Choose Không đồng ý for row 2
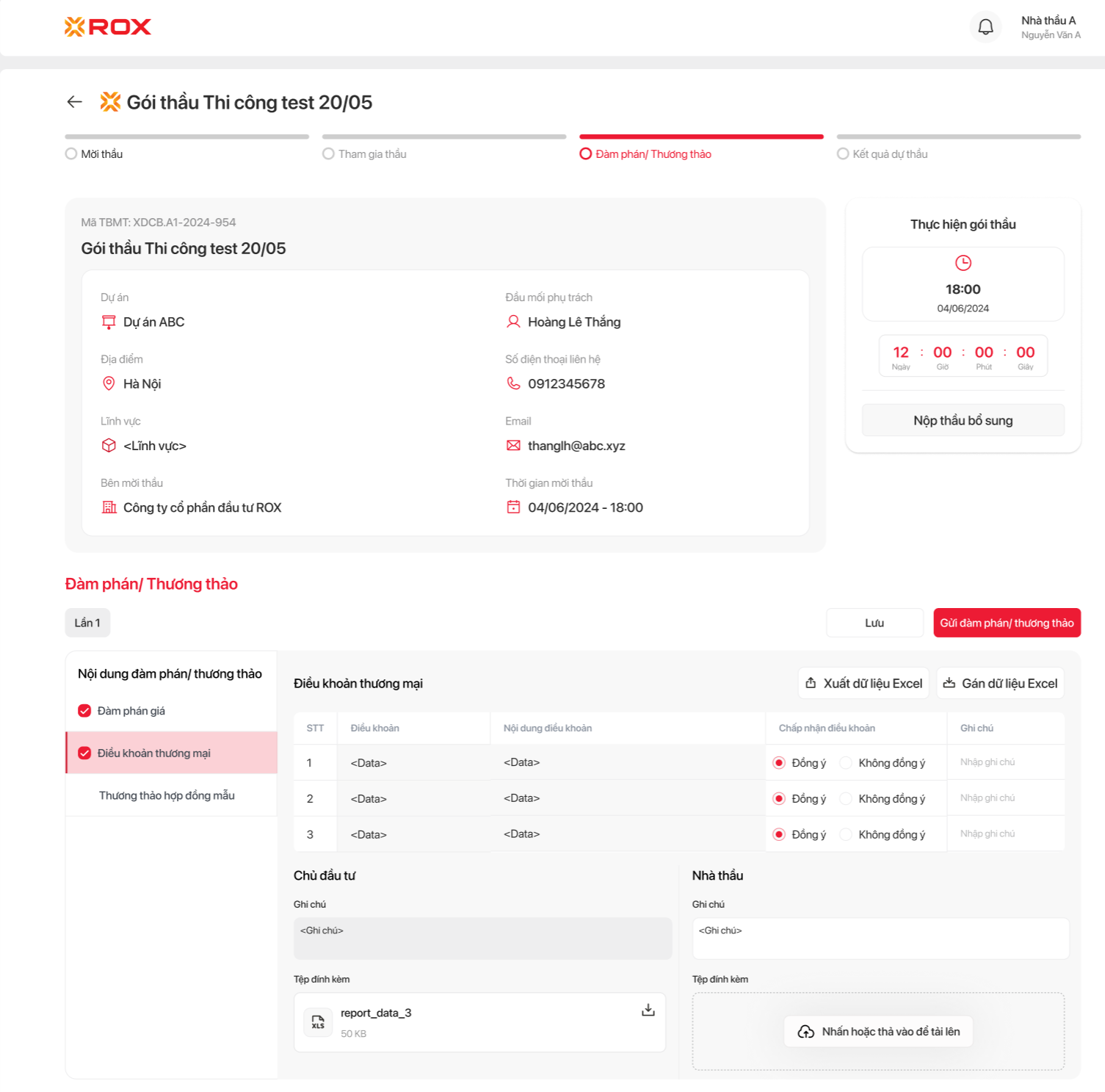1105x1092 pixels. 847,799
